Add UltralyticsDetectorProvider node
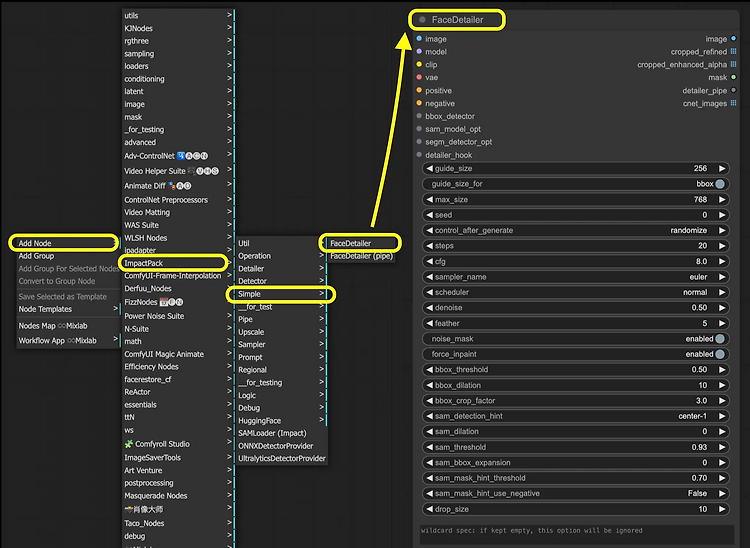 [281, 458]
